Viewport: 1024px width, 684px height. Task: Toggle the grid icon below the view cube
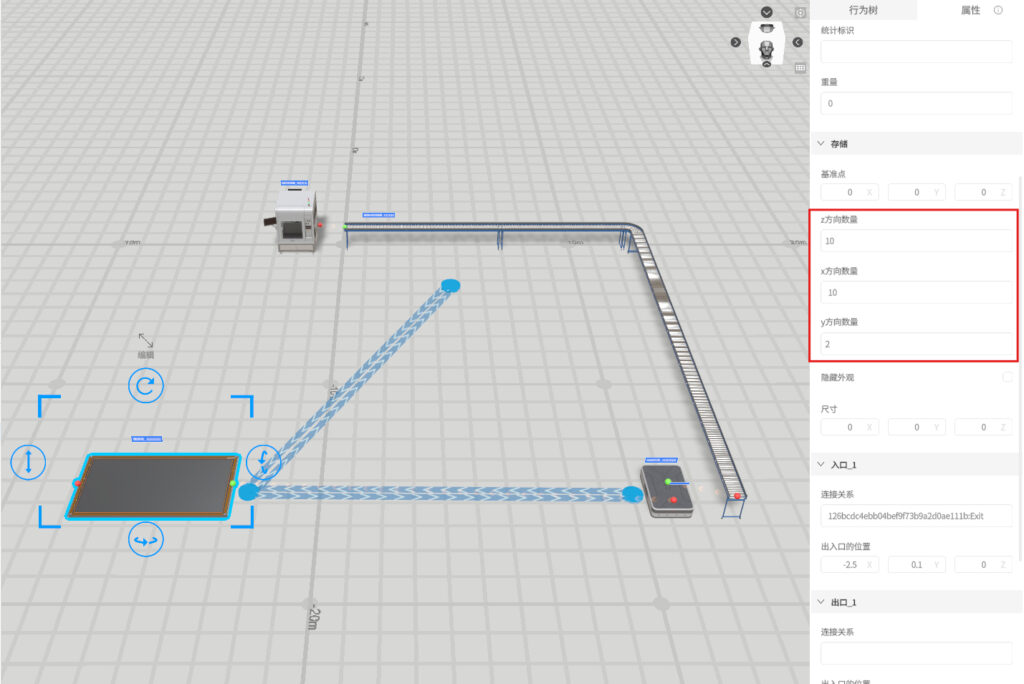[800, 68]
